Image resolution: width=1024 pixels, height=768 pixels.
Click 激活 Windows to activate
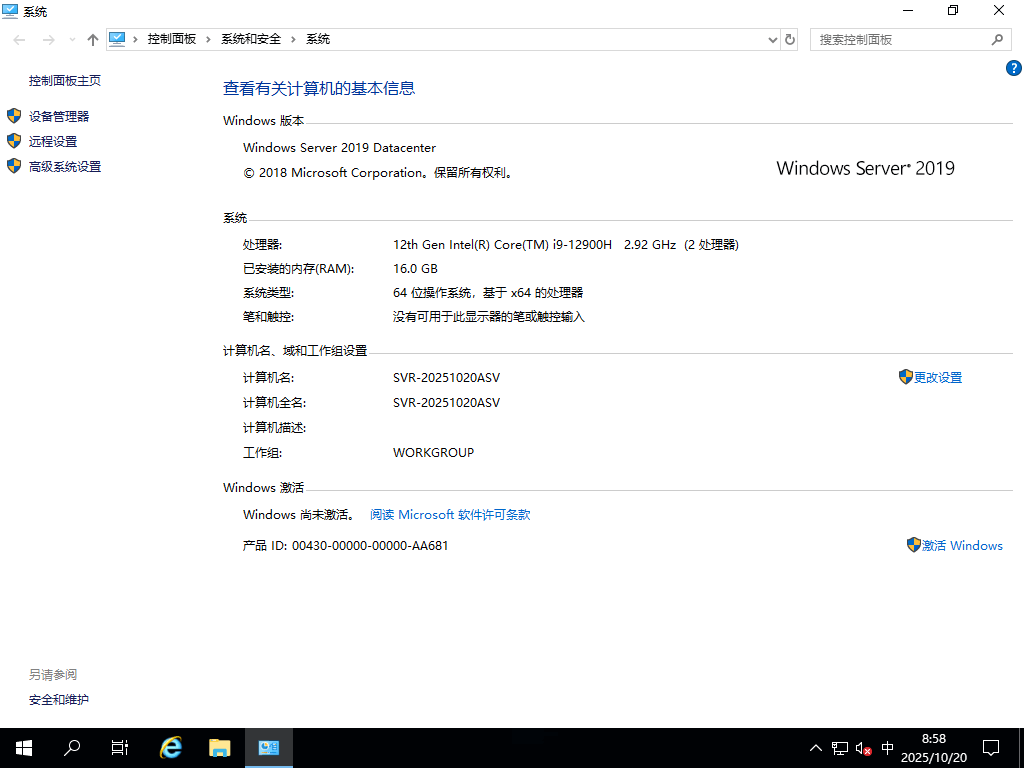click(x=962, y=545)
